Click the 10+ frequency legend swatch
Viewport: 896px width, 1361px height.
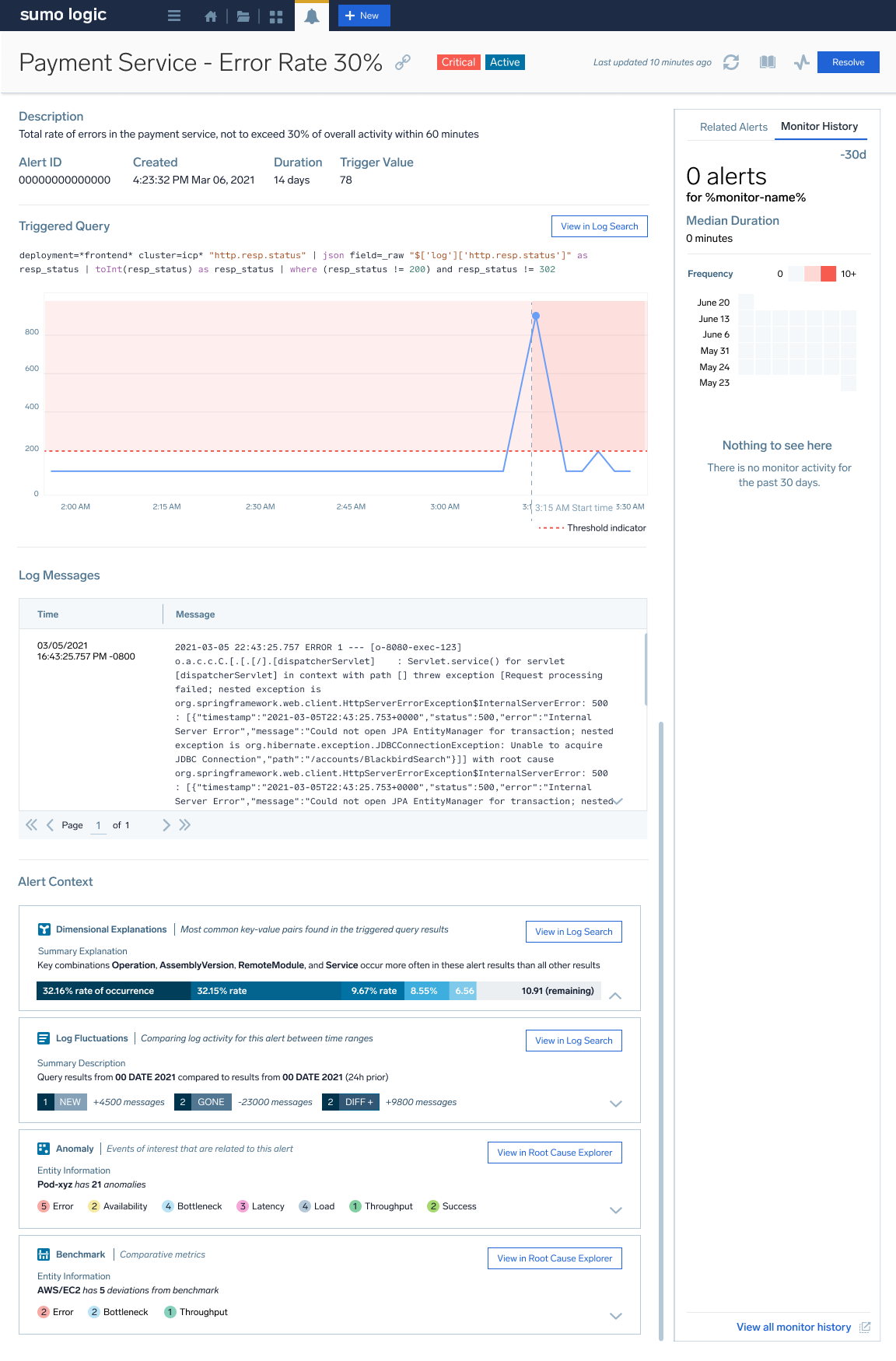[828, 274]
